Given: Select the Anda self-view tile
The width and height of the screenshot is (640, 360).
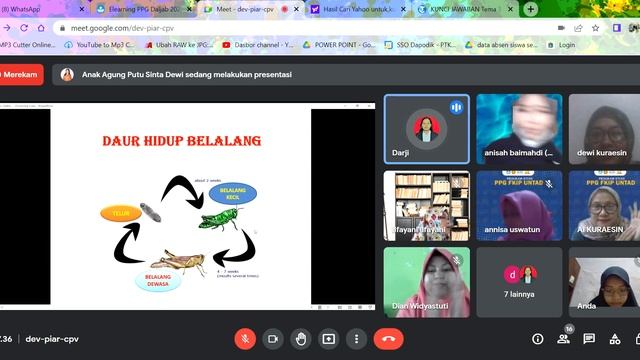Looking at the screenshot, I should point(604,282).
